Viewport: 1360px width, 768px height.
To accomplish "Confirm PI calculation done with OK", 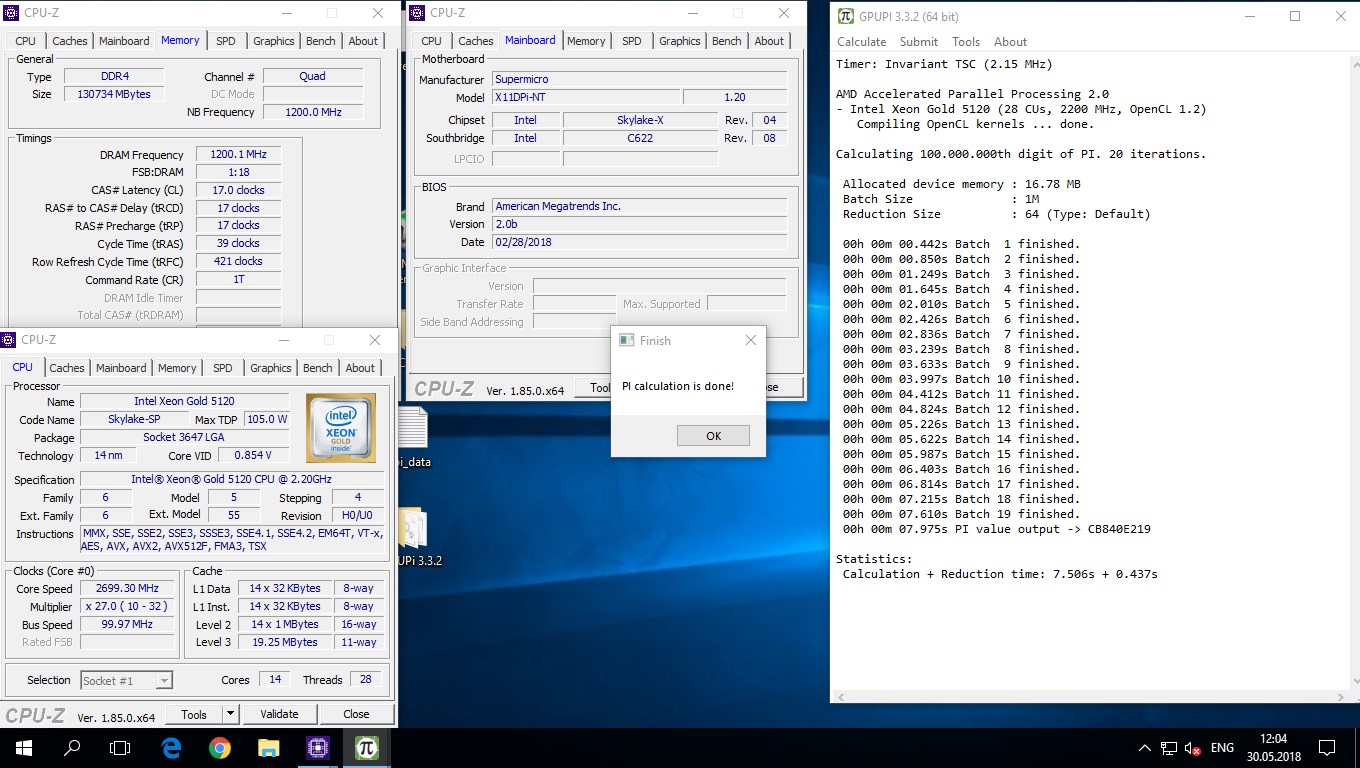I will click(713, 436).
